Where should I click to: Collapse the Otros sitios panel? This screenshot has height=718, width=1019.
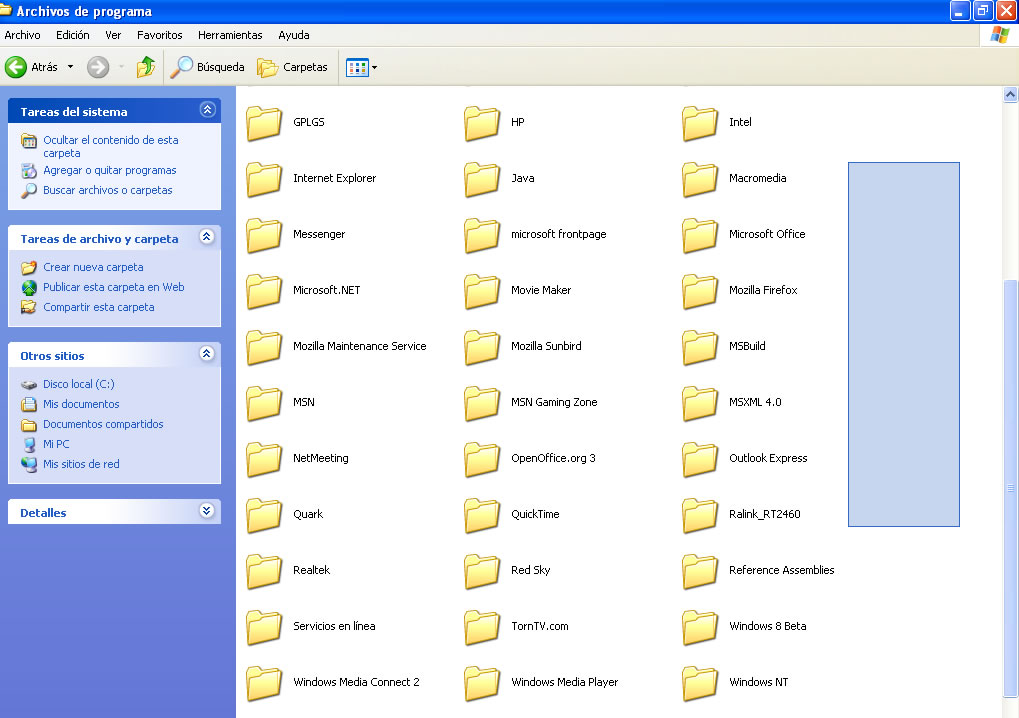coord(207,354)
